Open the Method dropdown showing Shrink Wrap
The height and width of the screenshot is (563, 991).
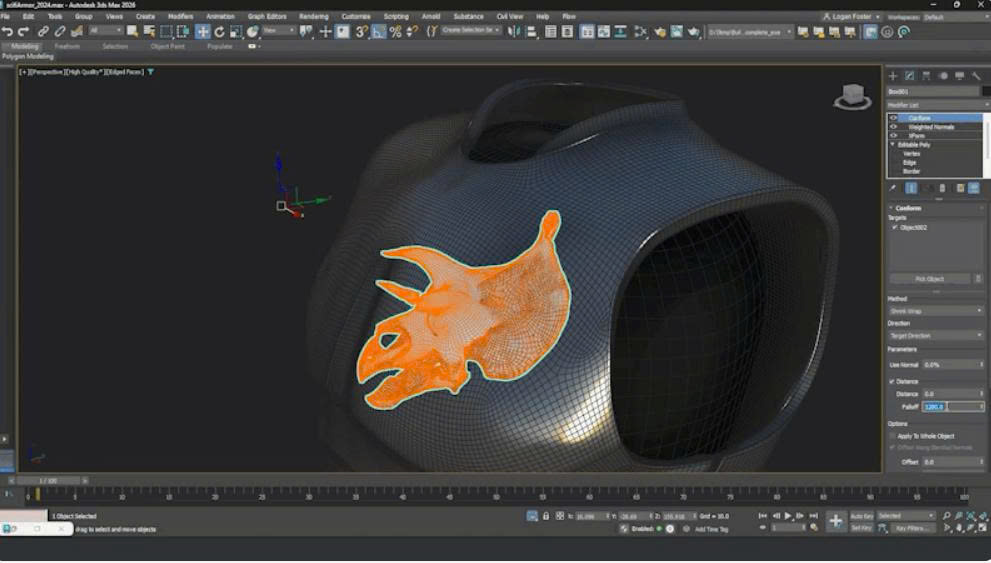pyautogui.click(x=936, y=311)
